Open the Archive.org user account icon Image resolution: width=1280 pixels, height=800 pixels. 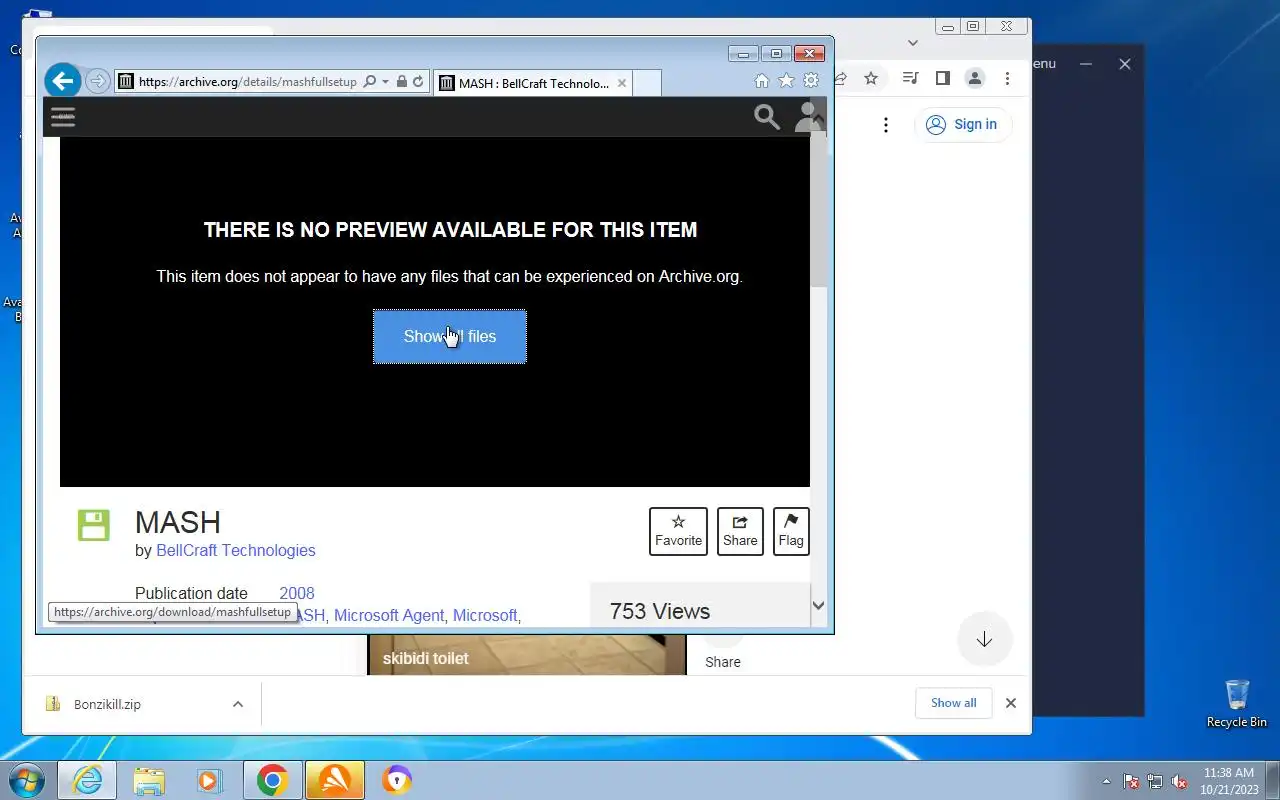point(806,117)
